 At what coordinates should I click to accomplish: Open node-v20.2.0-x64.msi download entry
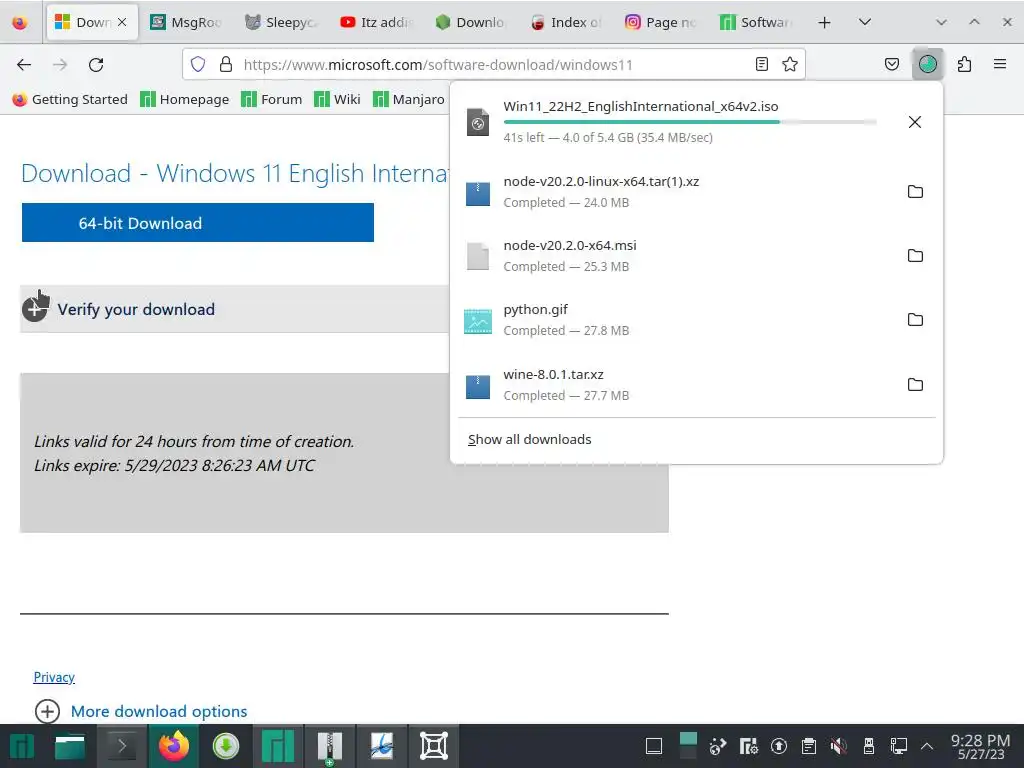point(679,255)
